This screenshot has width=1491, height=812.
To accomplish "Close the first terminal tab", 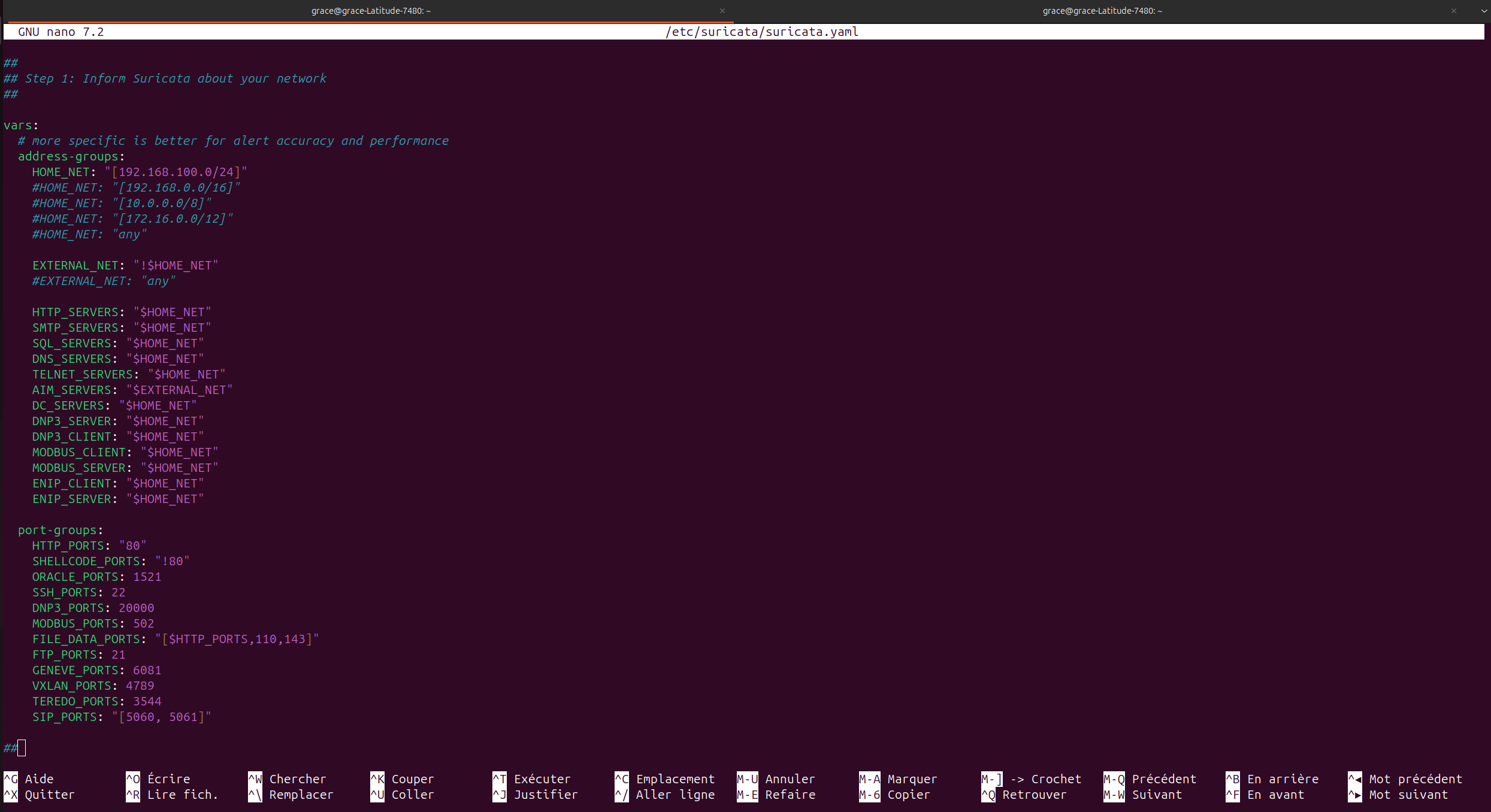I will [x=722, y=11].
